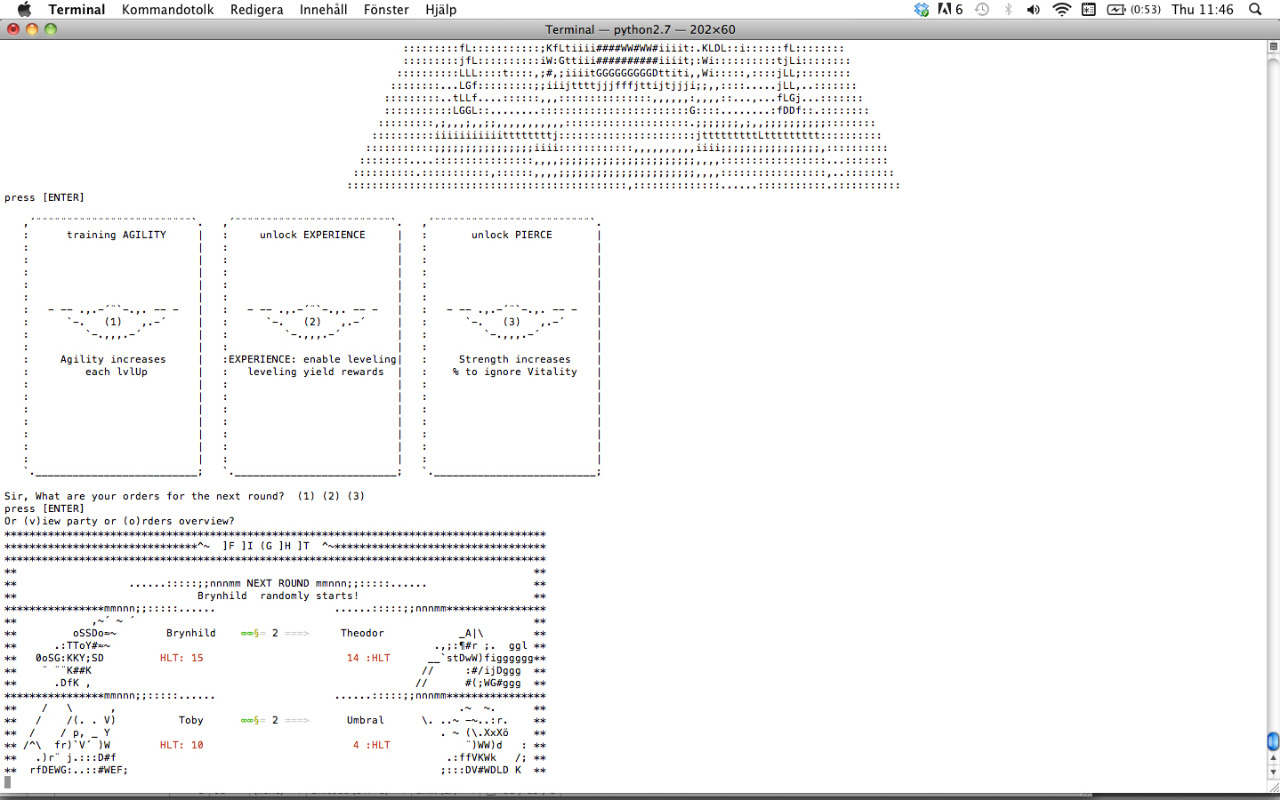Click the green zoom window button
Screen dimensions: 1280x800
(x=51, y=29)
